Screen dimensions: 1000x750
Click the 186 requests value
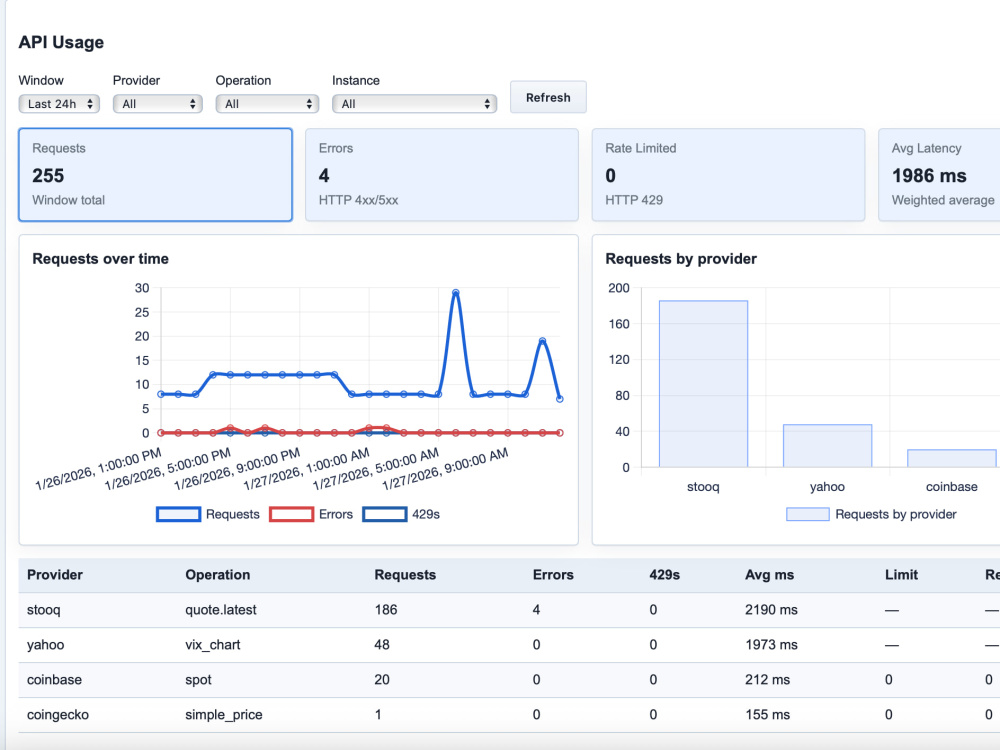(386, 610)
